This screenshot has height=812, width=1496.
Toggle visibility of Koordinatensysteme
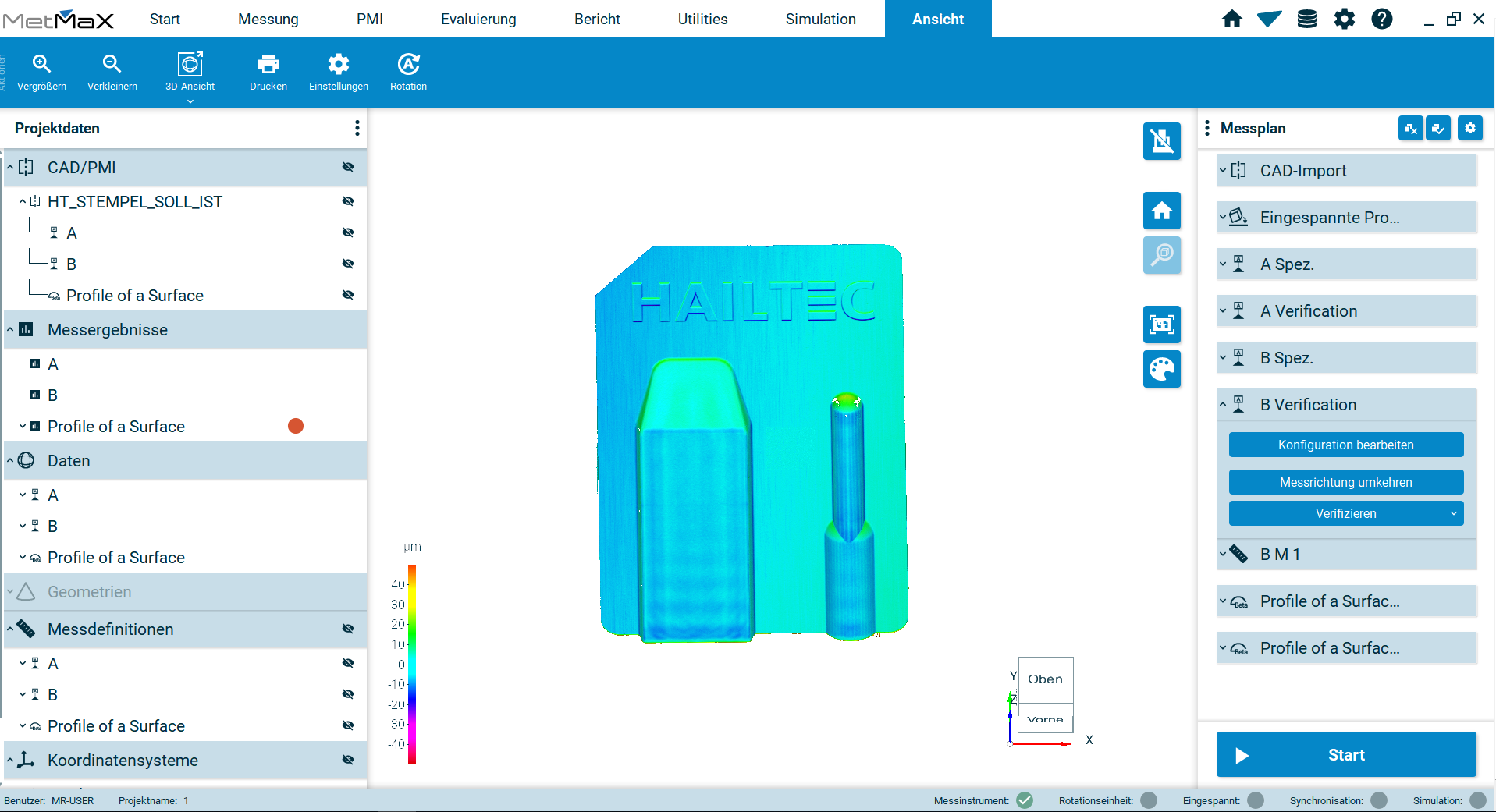348,760
